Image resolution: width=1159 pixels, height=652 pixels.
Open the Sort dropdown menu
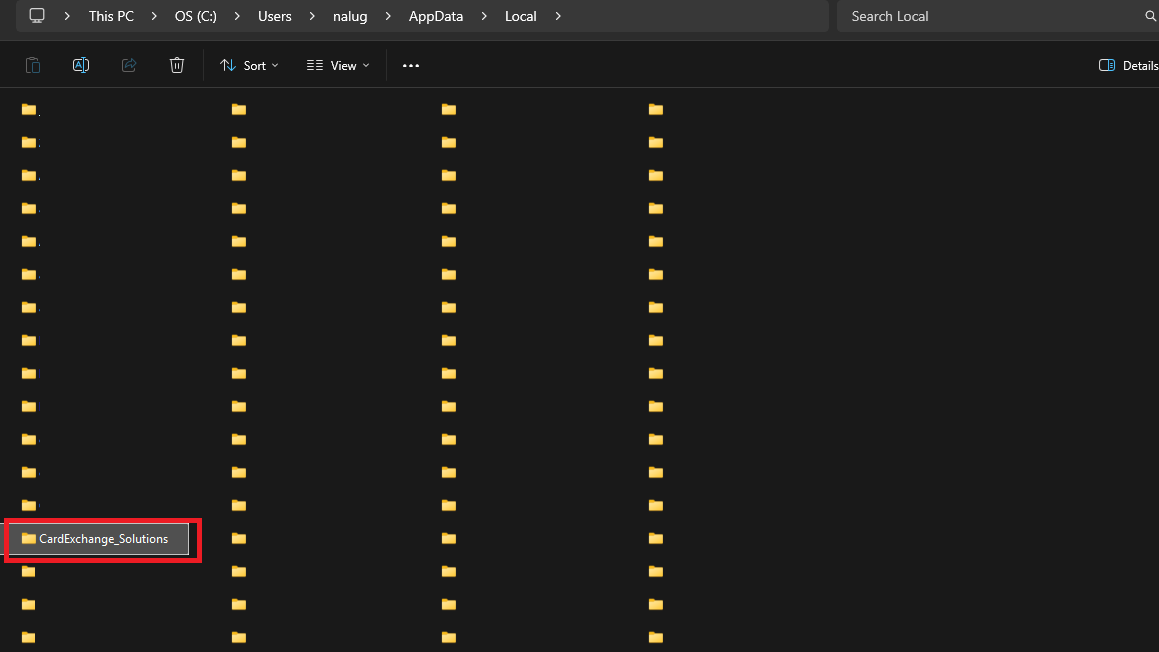click(249, 66)
